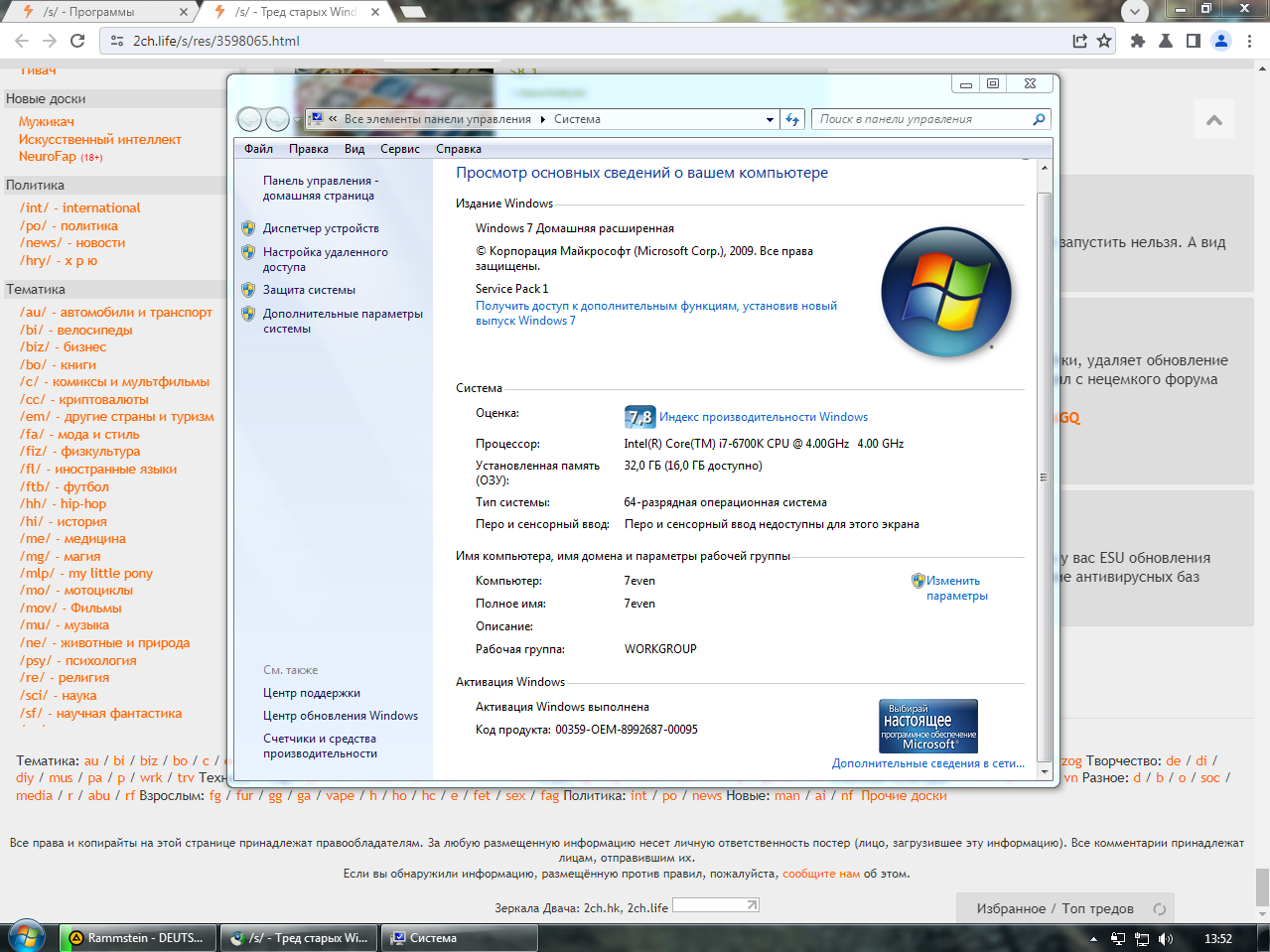Image resolution: width=1270 pixels, height=952 pixels.
Task: Click the search magnifier in Control Panel
Action: coord(1039,119)
